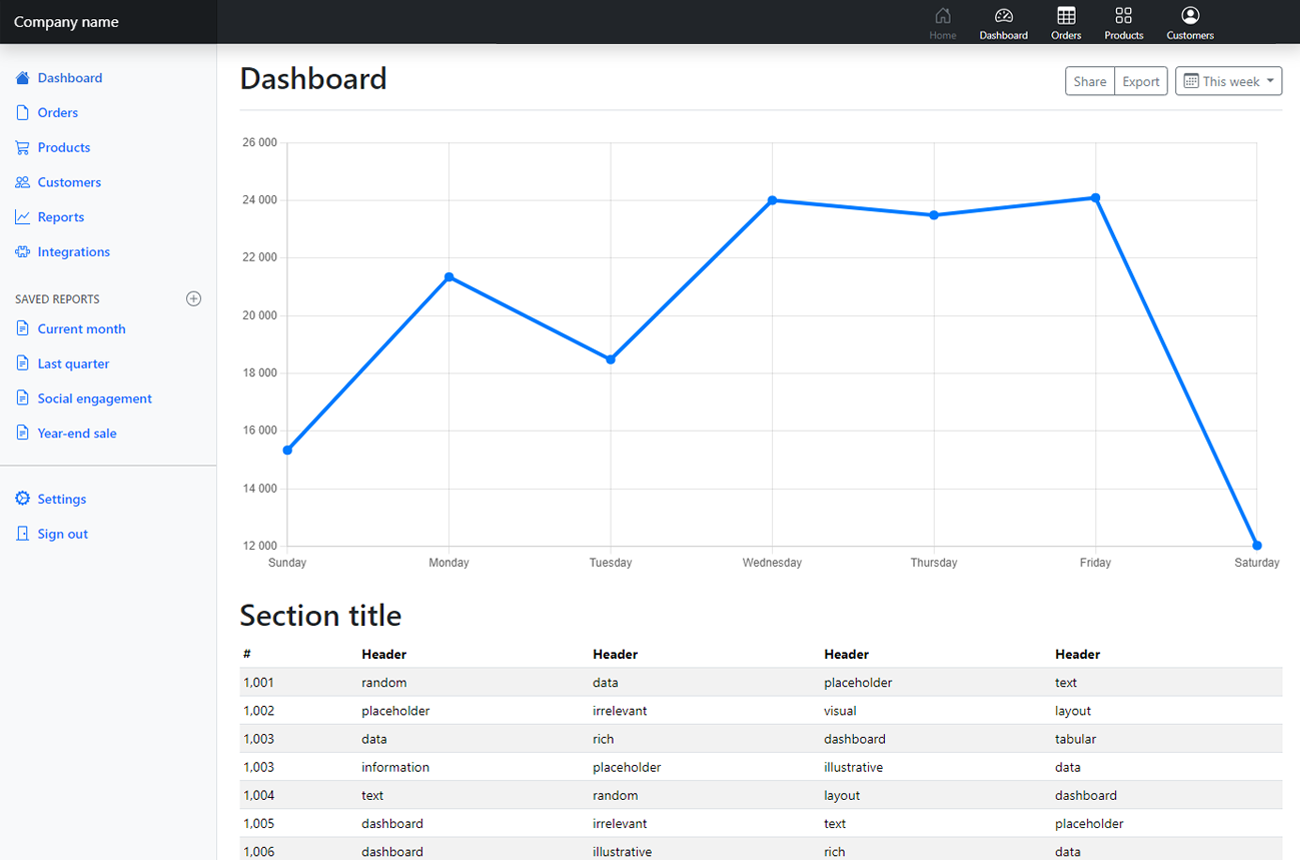Go to Orders in the sidebar
This screenshot has width=1300, height=860.
[58, 112]
